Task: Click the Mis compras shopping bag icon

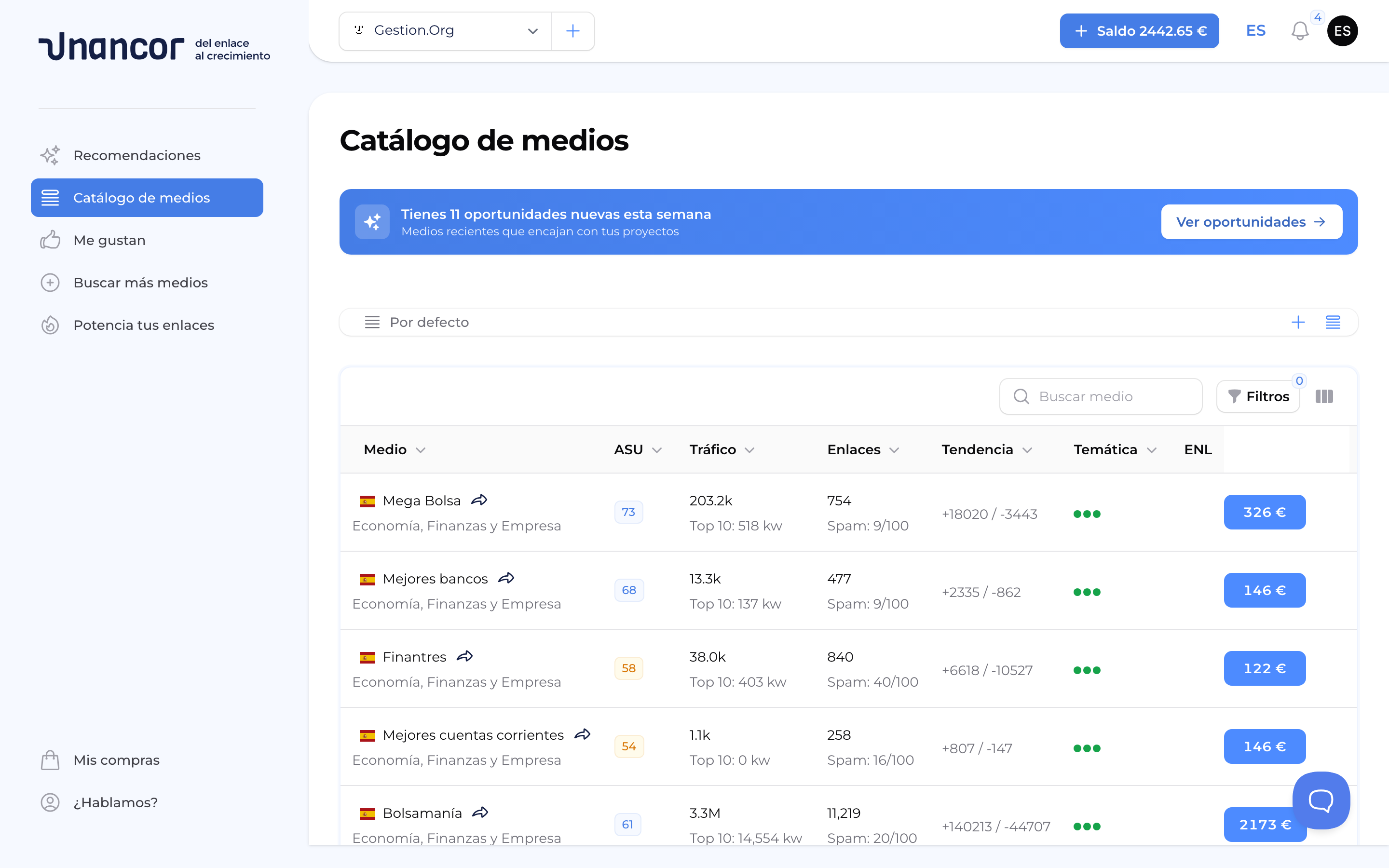Action: pyautogui.click(x=51, y=759)
